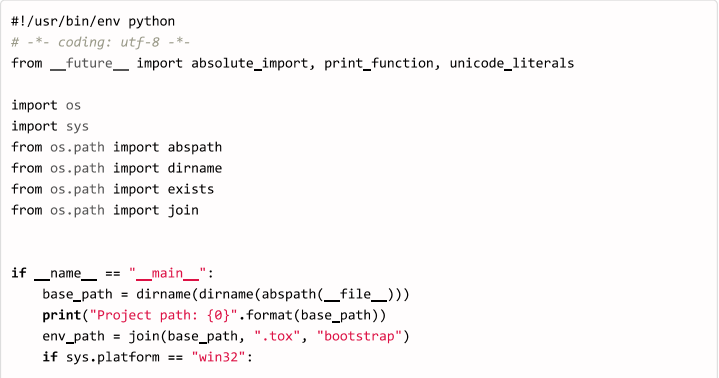Click the word 'print_function'
The height and width of the screenshot is (378, 719).
379,63
